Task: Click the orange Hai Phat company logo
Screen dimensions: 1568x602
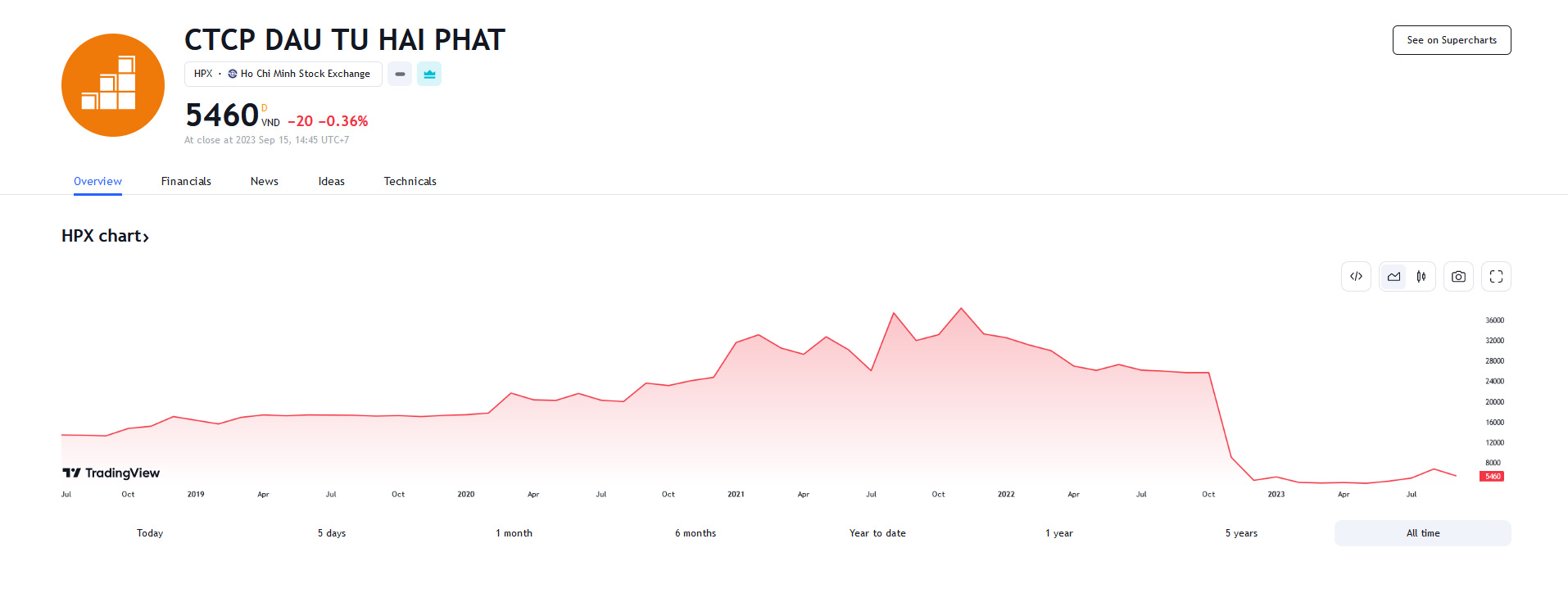Action: click(113, 85)
